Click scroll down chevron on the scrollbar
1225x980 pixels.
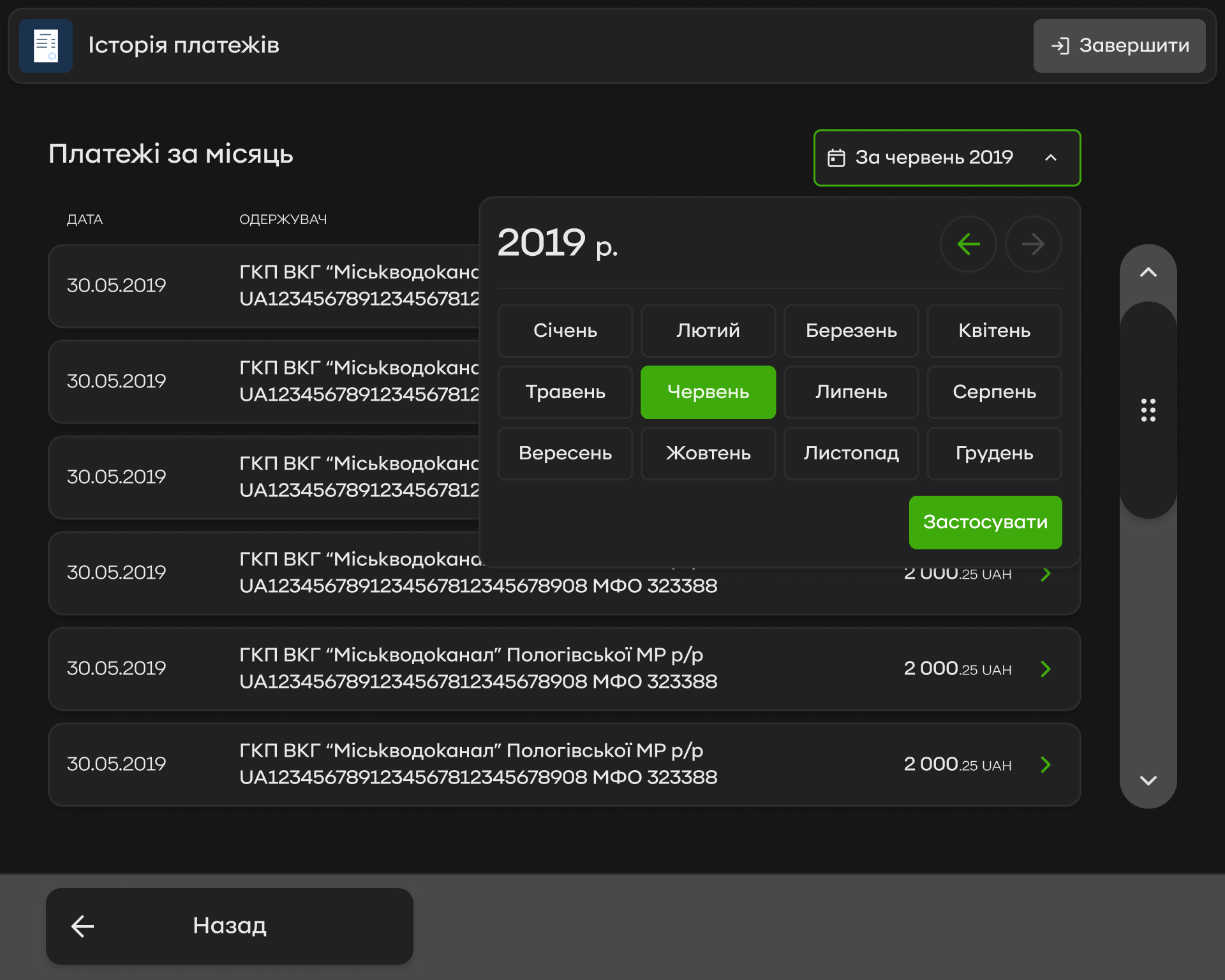1148,780
